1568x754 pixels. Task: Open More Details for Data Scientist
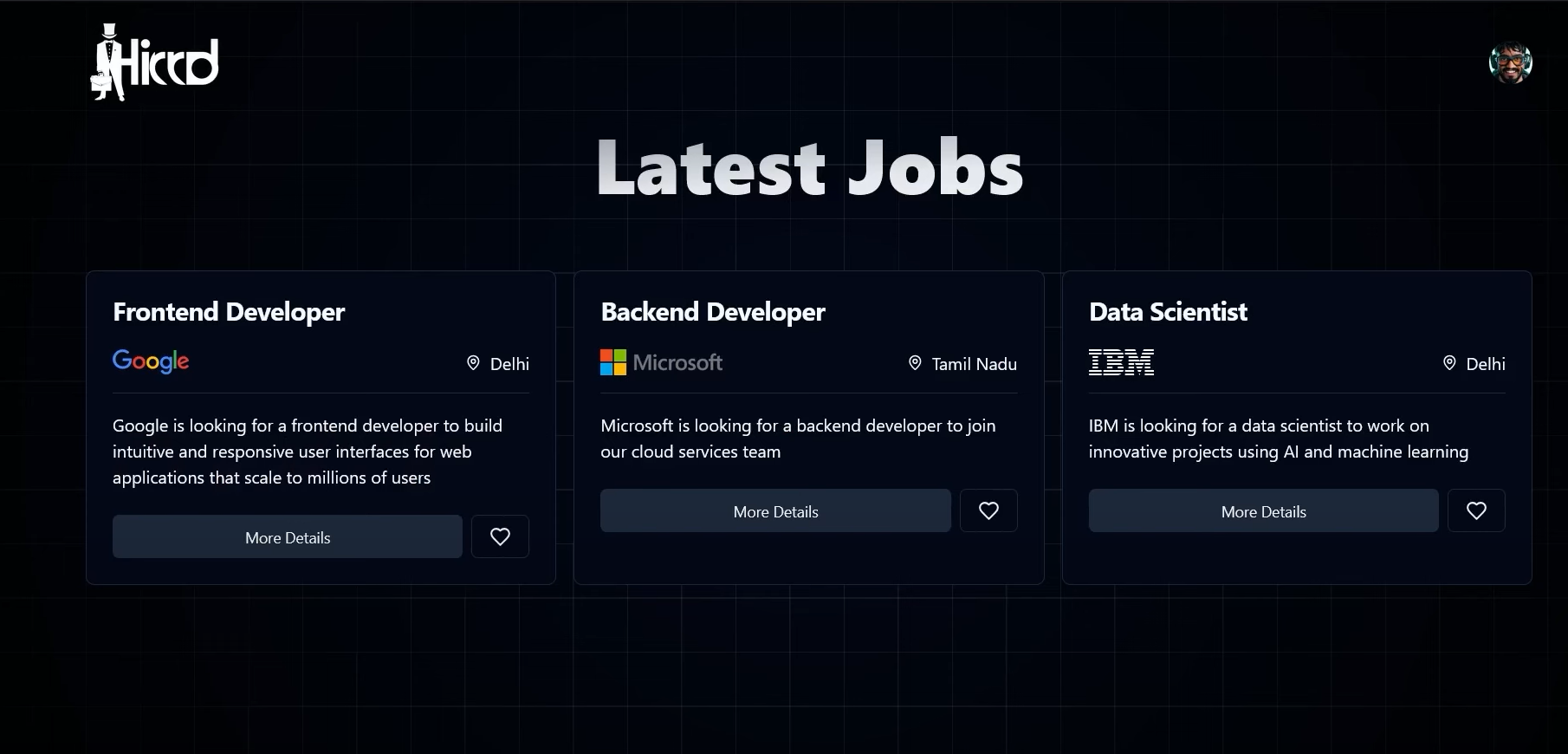click(x=1263, y=510)
